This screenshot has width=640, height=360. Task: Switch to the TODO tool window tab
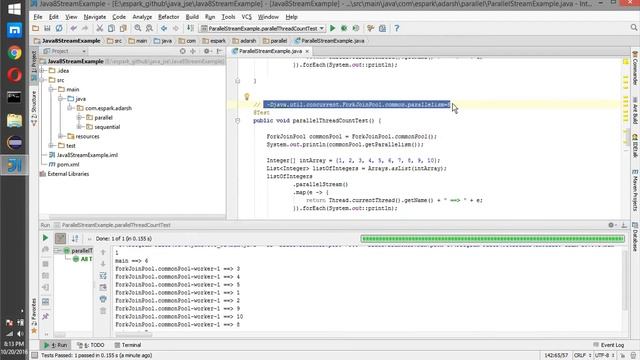91,345
